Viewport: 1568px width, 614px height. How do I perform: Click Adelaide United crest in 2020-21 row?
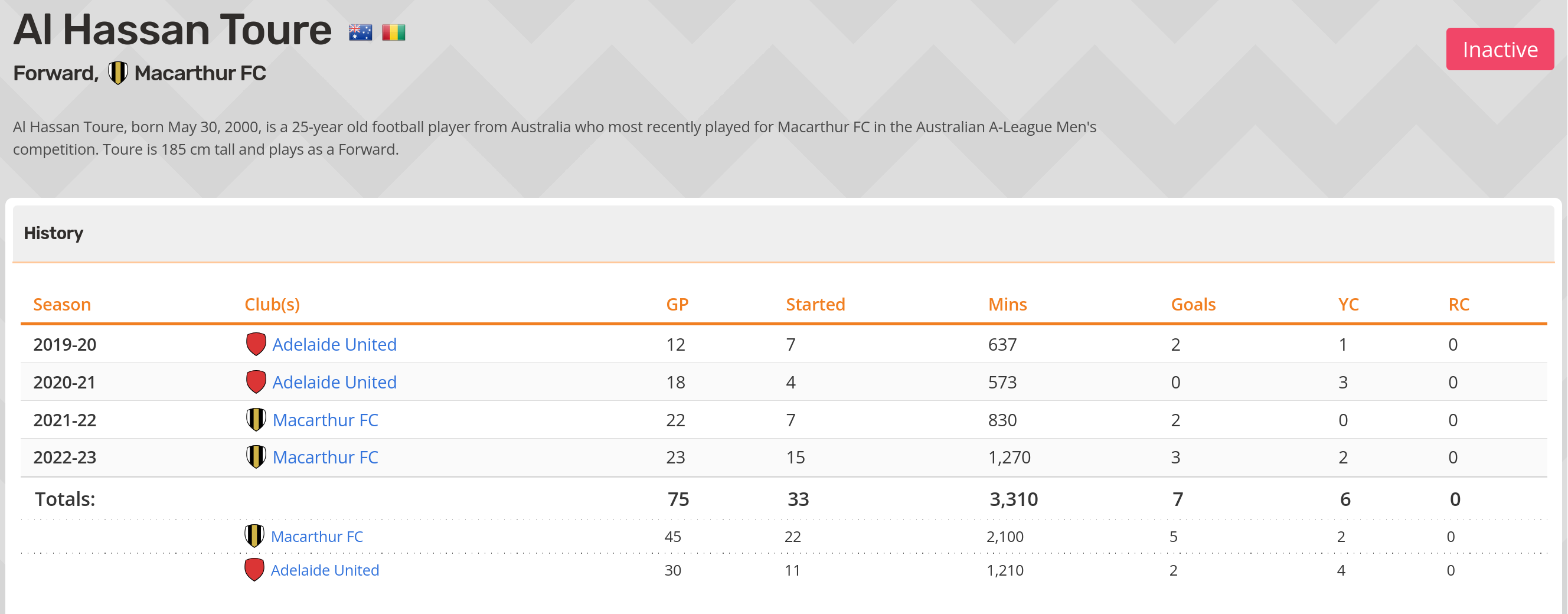click(256, 382)
